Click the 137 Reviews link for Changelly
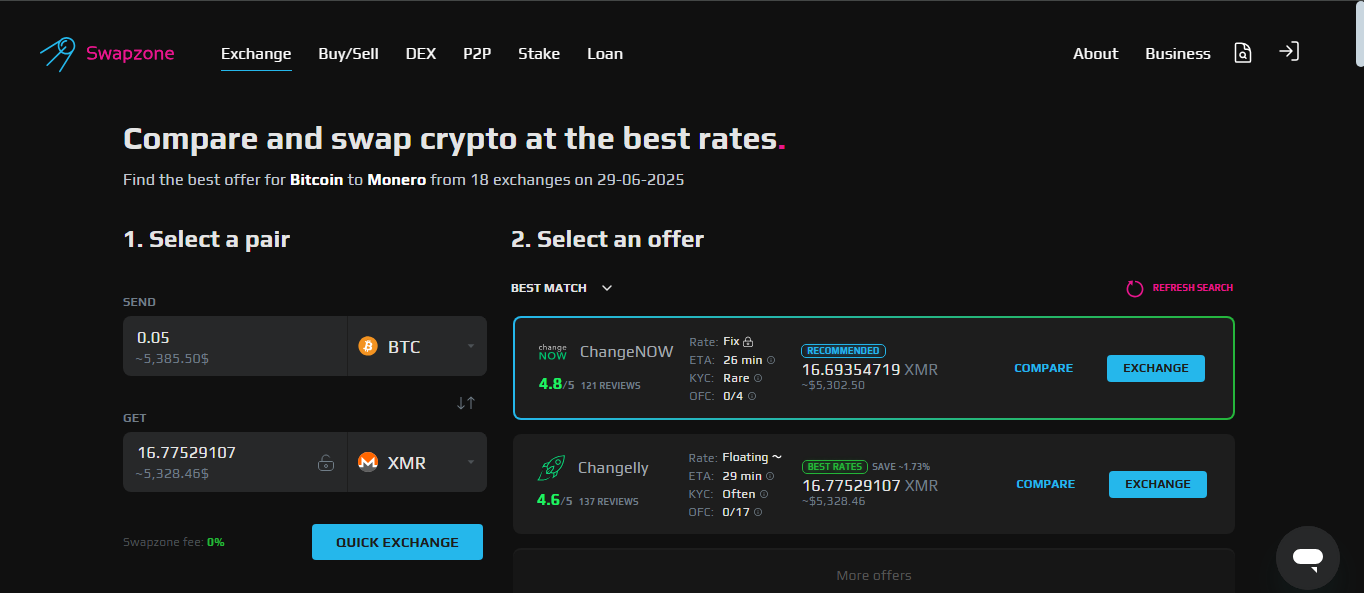The height and width of the screenshot is (593, 1364). tap(609, 502)
